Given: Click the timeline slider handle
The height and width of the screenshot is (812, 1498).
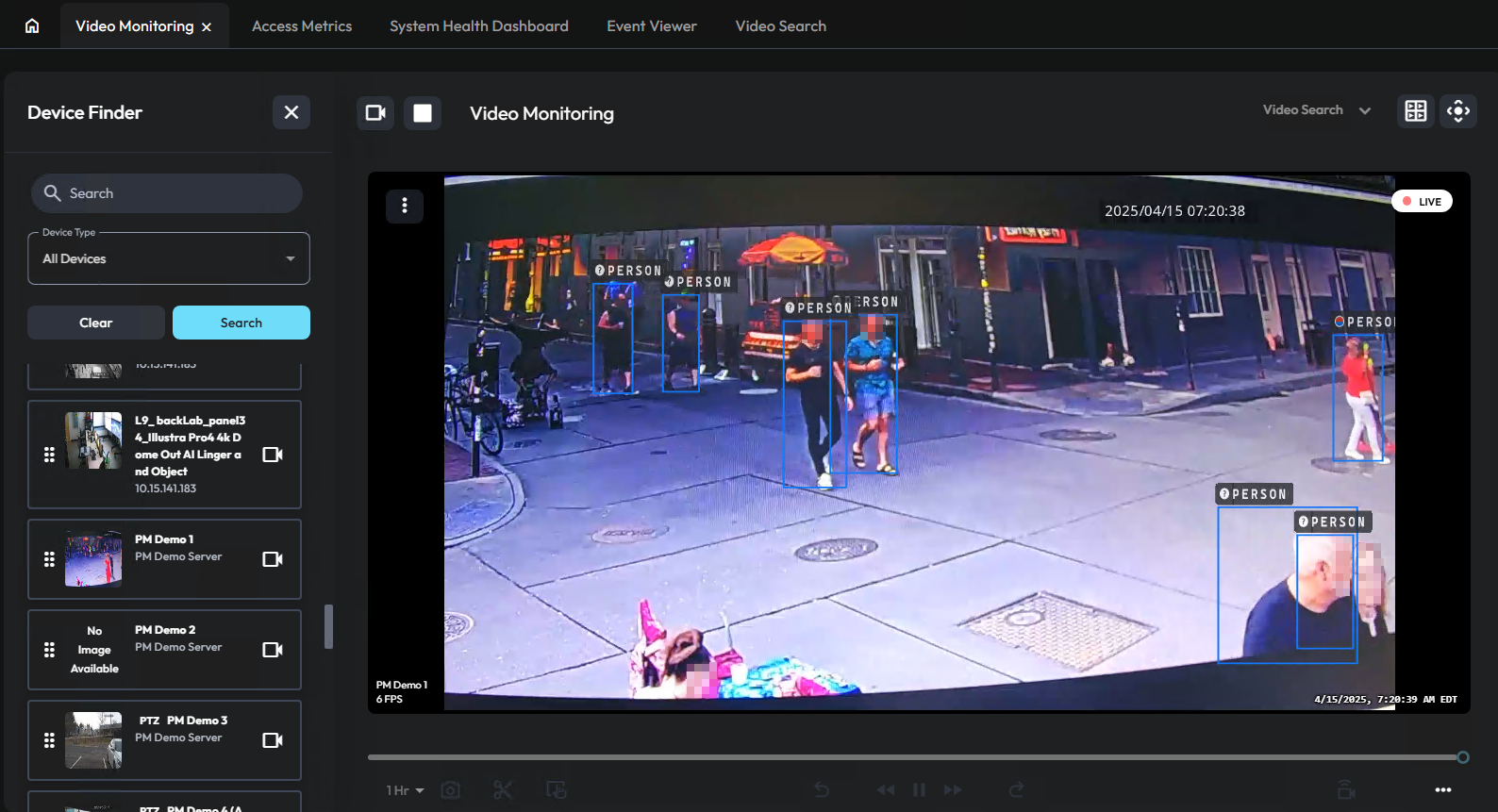Looking at the screenshot, I should tap(1462, 757).
